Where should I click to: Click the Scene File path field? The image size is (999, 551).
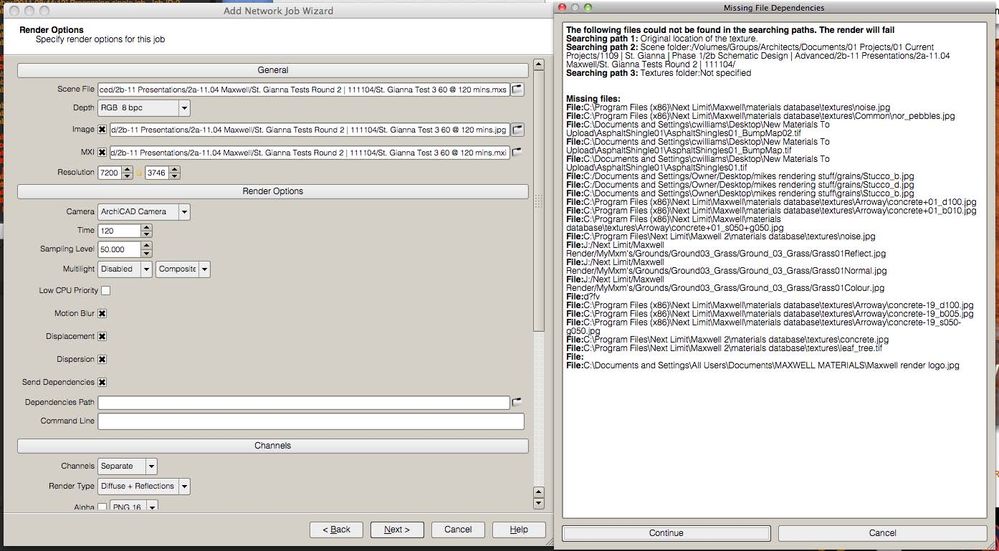click(303, 90)
